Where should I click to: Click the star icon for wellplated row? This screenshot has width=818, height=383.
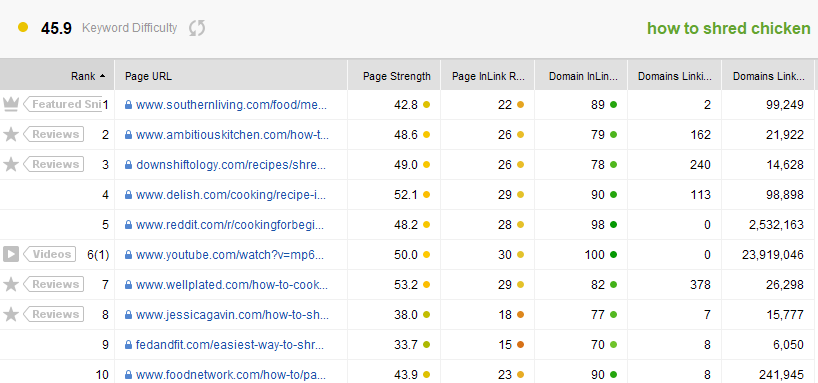[x=10, y=284]
